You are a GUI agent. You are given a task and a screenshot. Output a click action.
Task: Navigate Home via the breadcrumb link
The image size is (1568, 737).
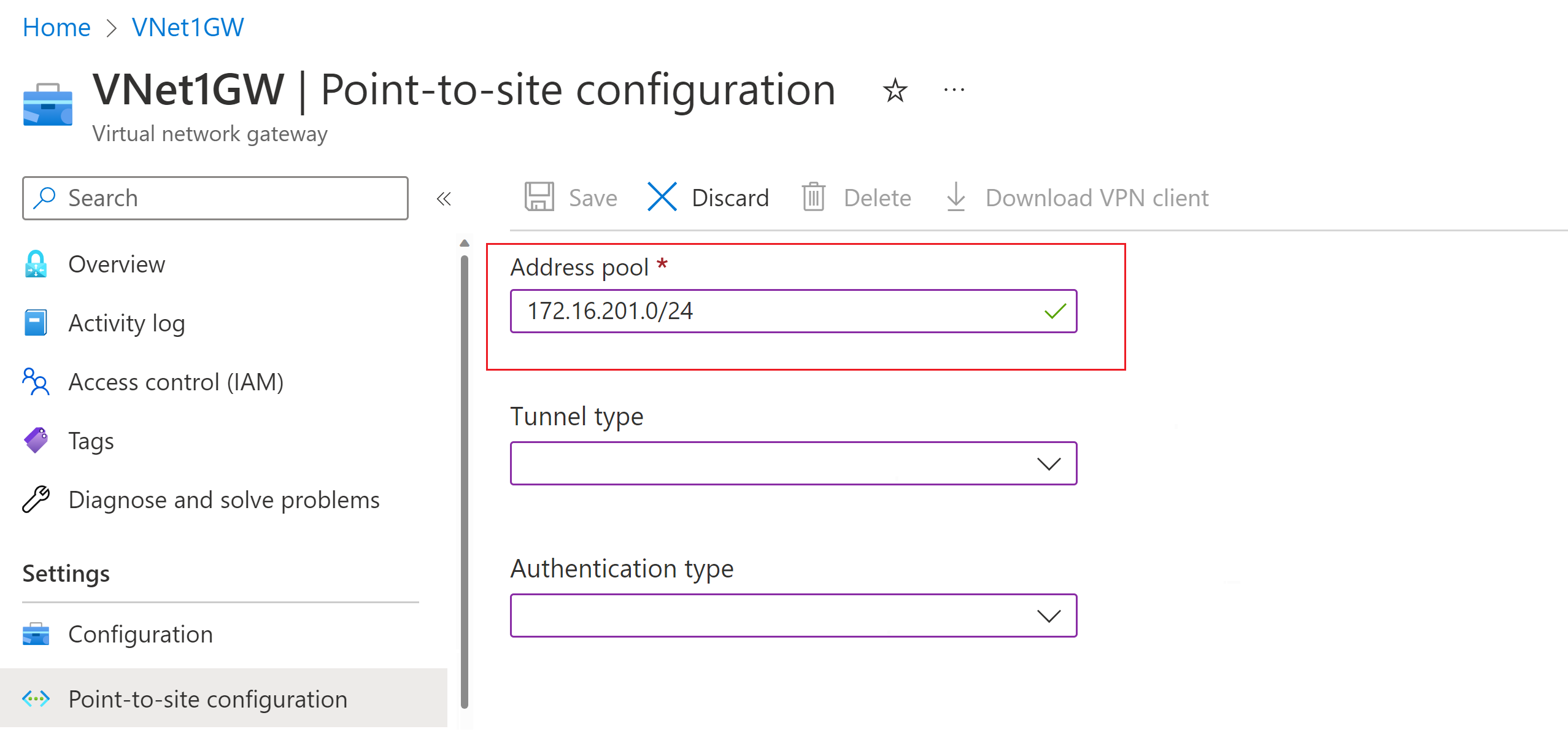point(56,26)
